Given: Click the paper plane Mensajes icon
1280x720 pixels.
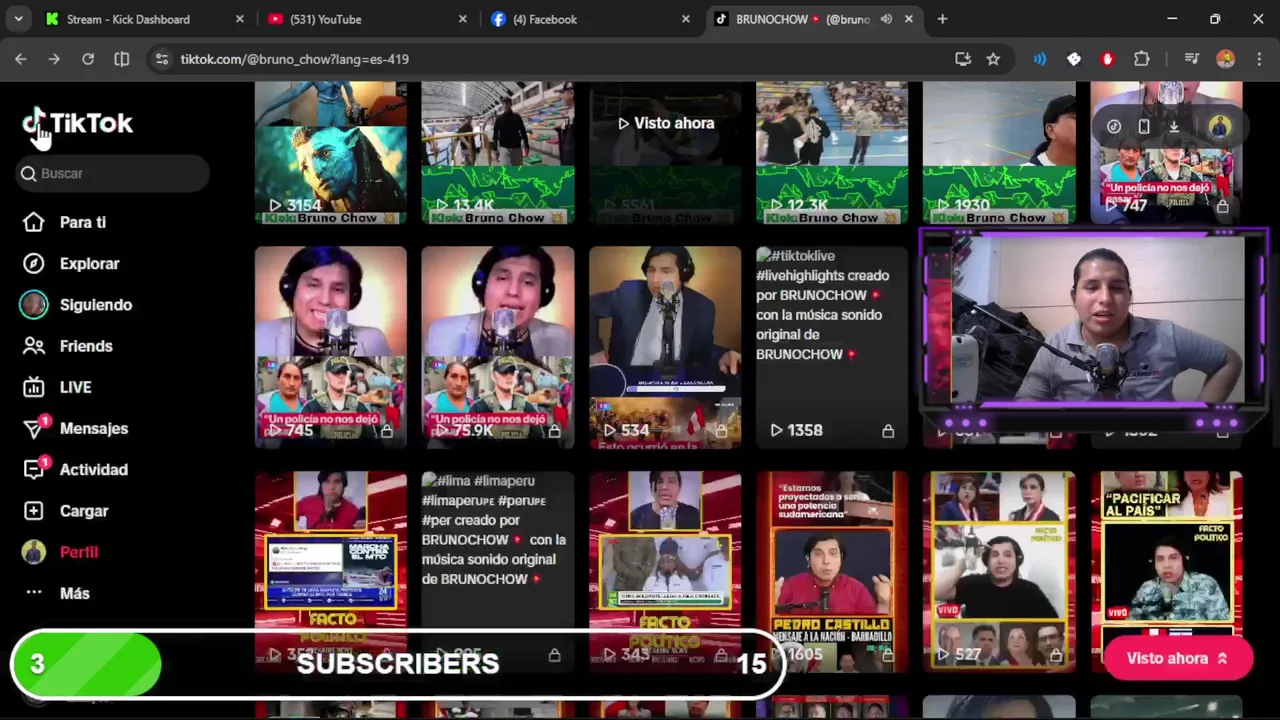Looking at the screenshot, I should [34, 429].
